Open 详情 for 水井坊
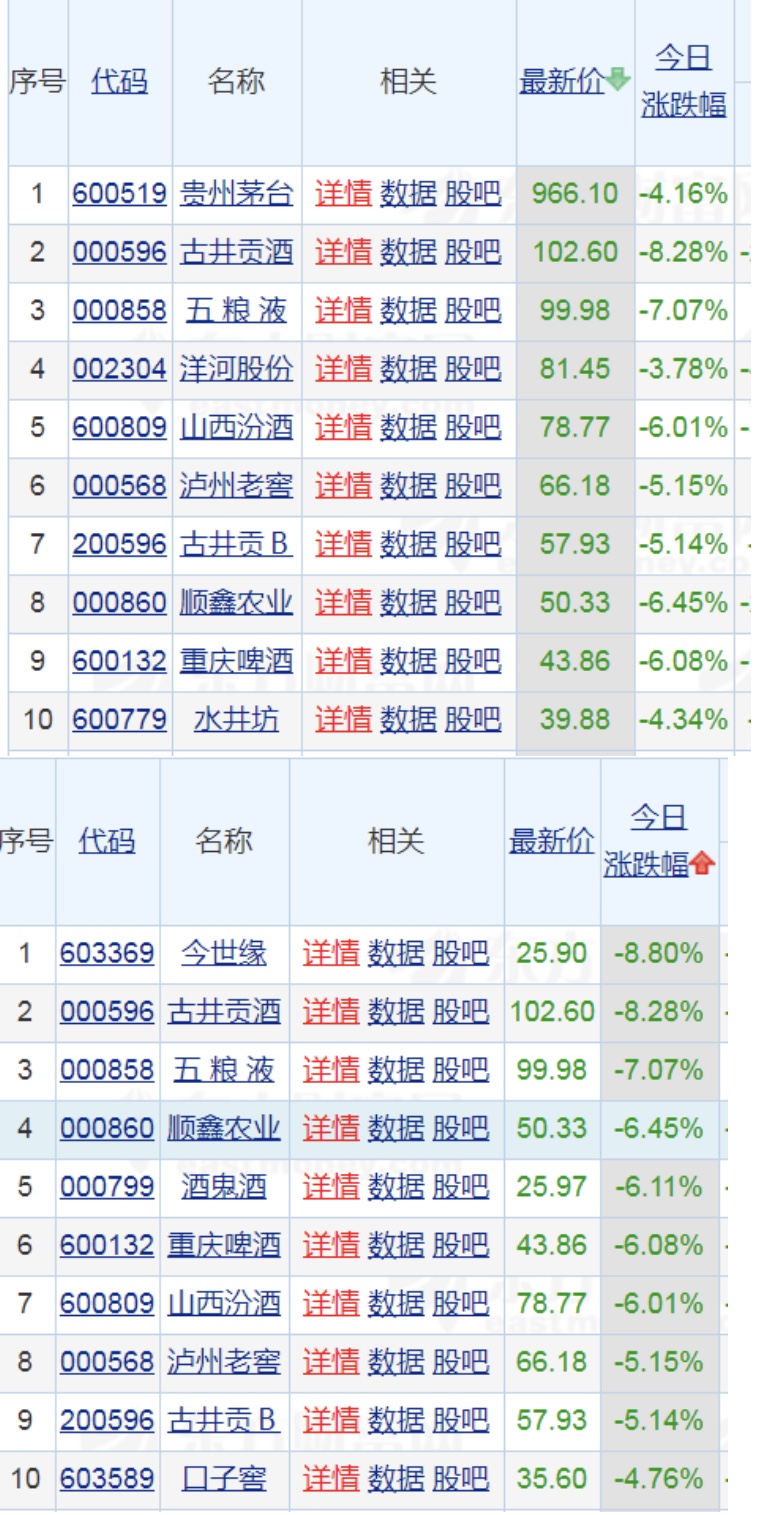This screenshot has height=1515, width=776. click(344, 719)
